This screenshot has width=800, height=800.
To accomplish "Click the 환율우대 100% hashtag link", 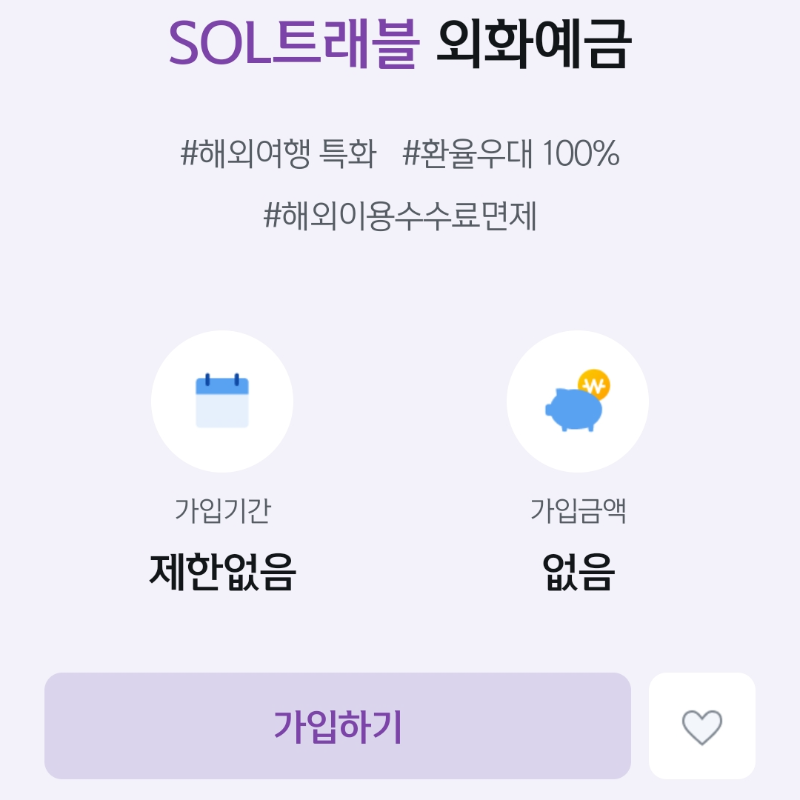I will (510, 155).
